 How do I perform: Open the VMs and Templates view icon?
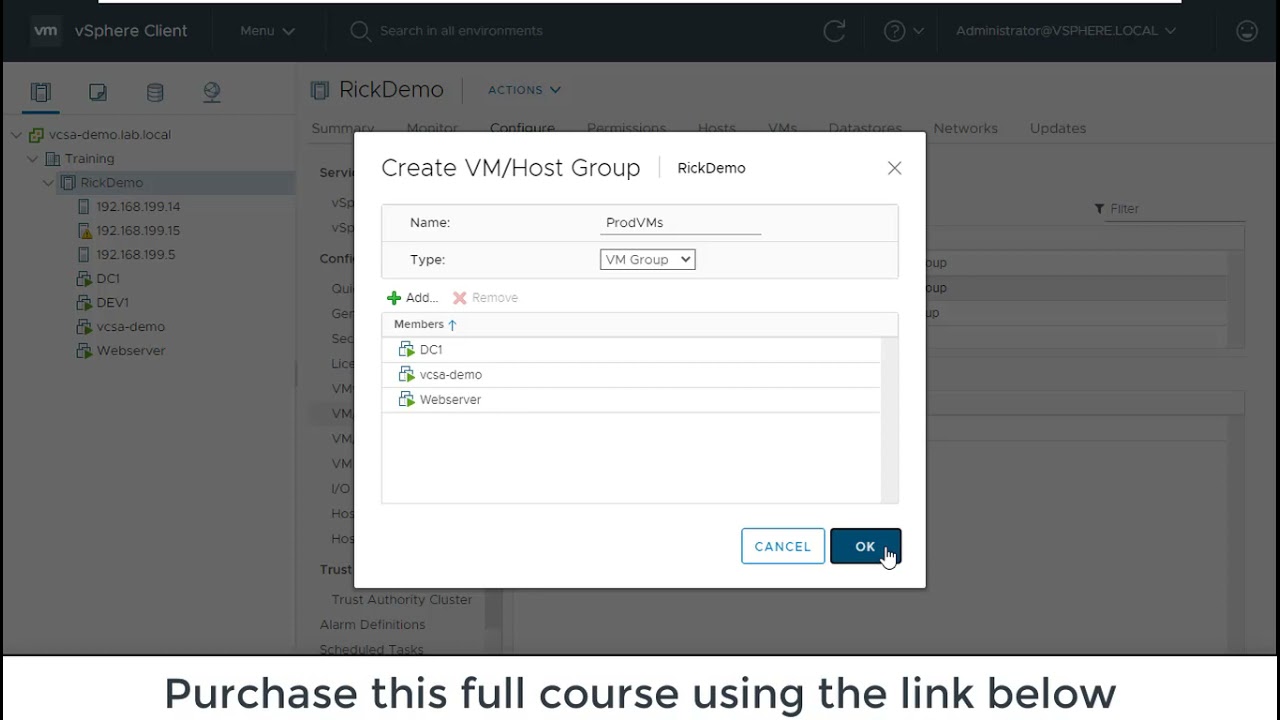(97, 92)
